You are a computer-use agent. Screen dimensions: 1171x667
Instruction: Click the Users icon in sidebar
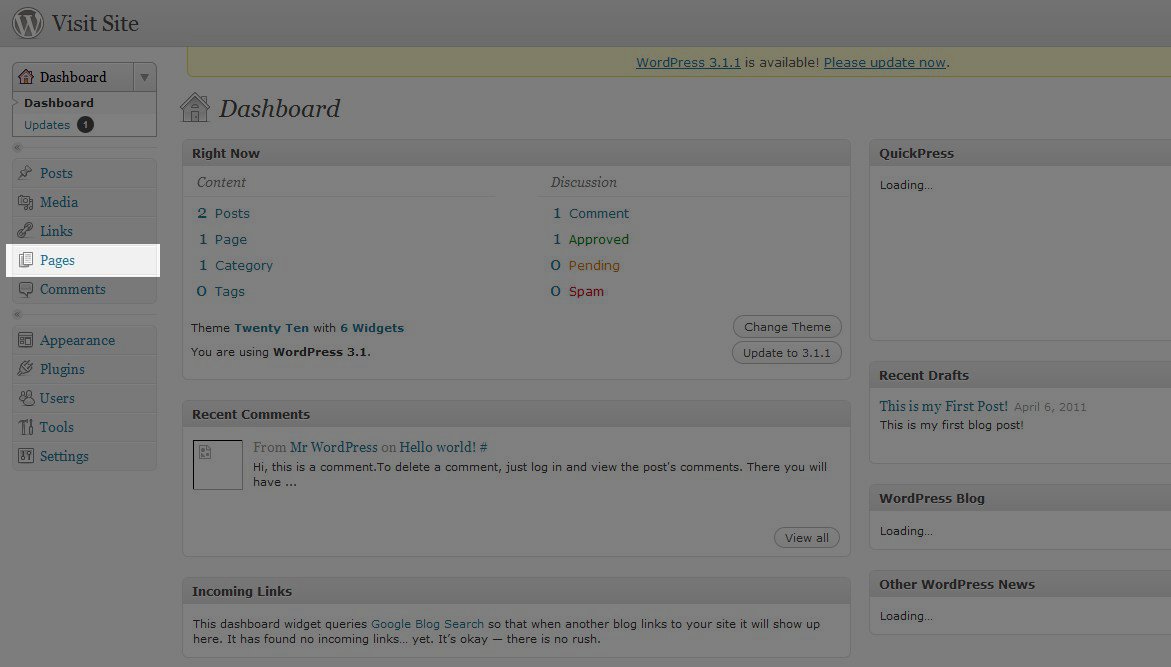25,398
